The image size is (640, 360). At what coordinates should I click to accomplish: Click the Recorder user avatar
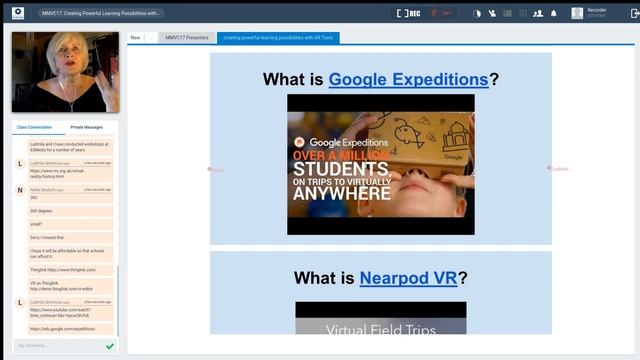click(x=577, y=13)
